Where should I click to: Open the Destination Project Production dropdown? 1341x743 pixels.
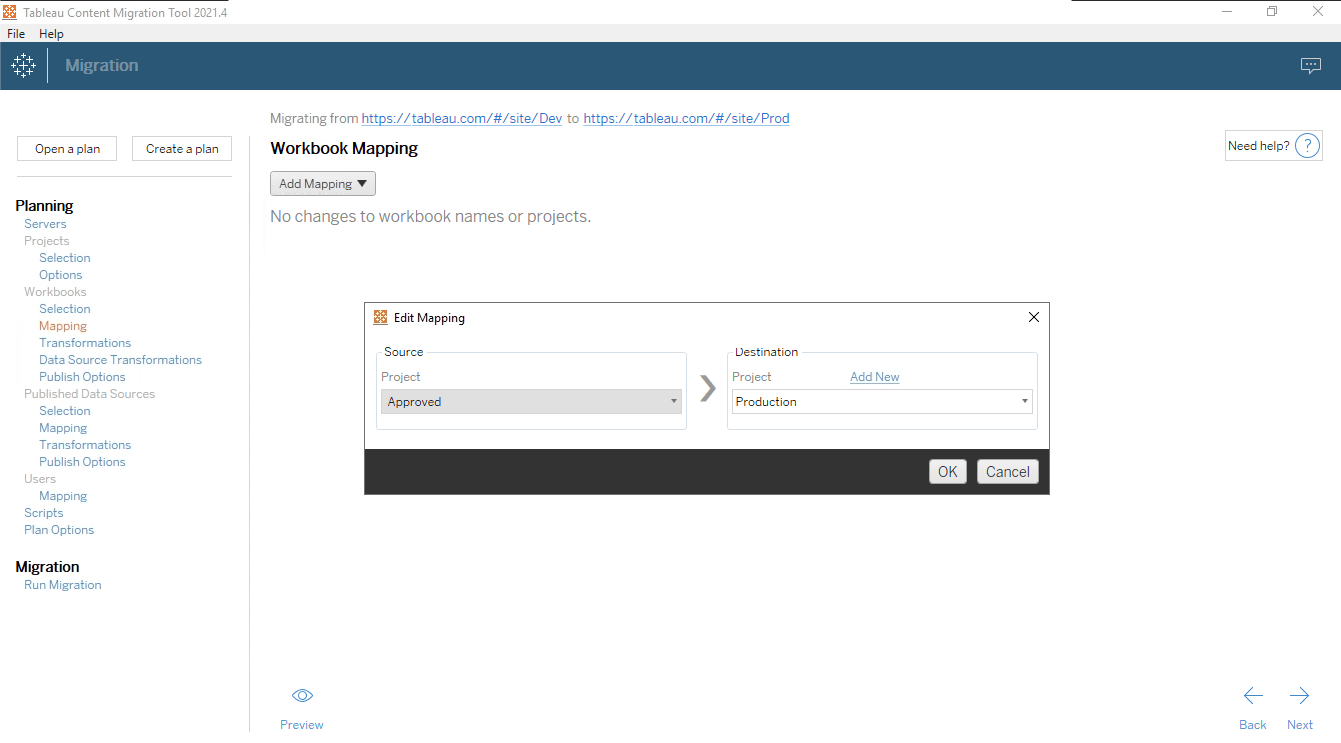point(882,402)
